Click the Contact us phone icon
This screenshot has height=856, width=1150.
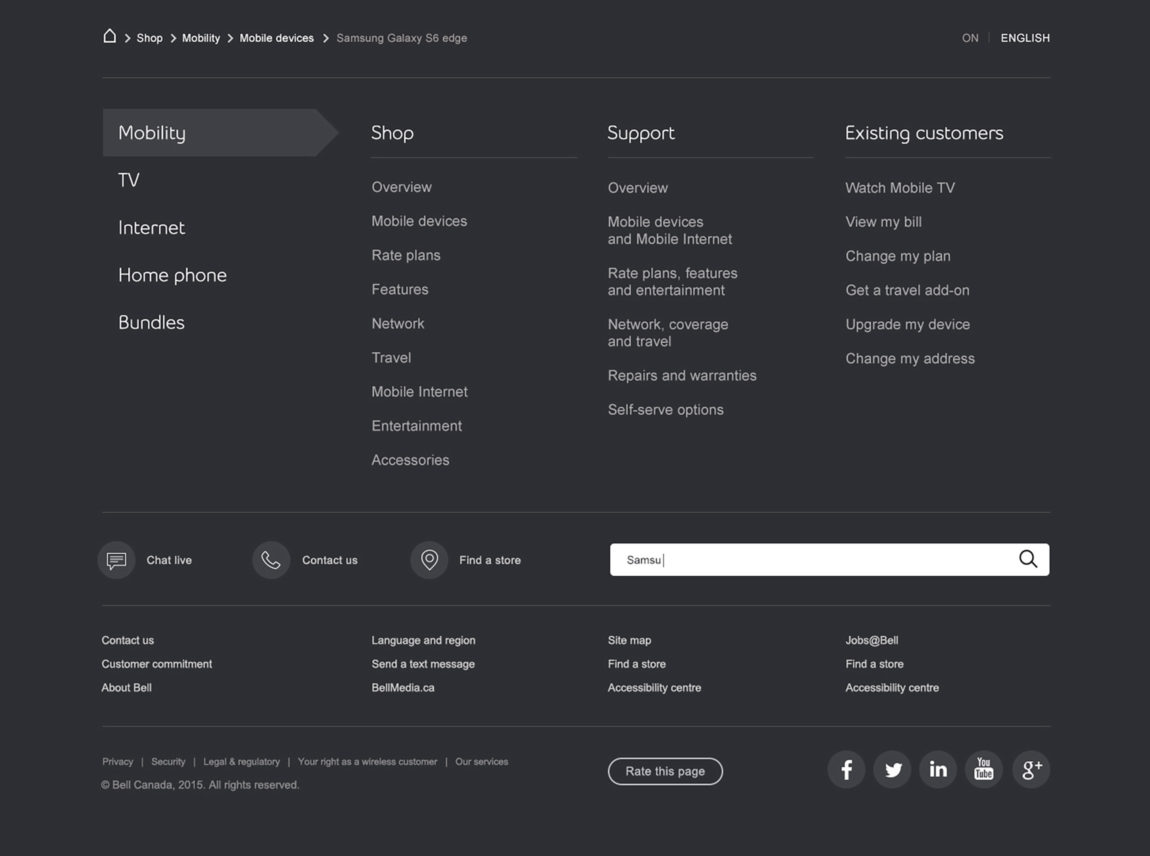click(271, 560)
